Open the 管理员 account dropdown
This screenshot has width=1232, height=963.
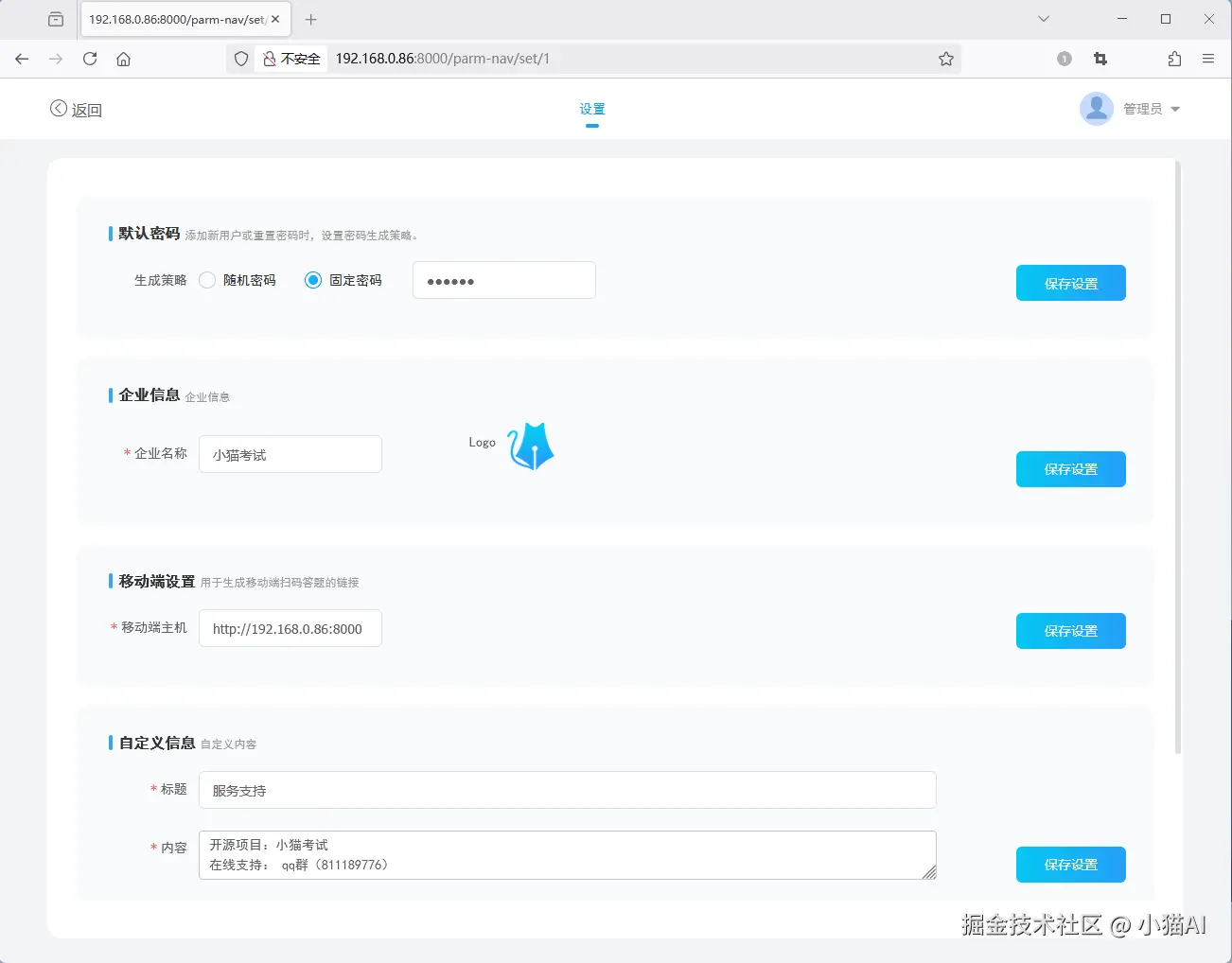point(1176,108)
